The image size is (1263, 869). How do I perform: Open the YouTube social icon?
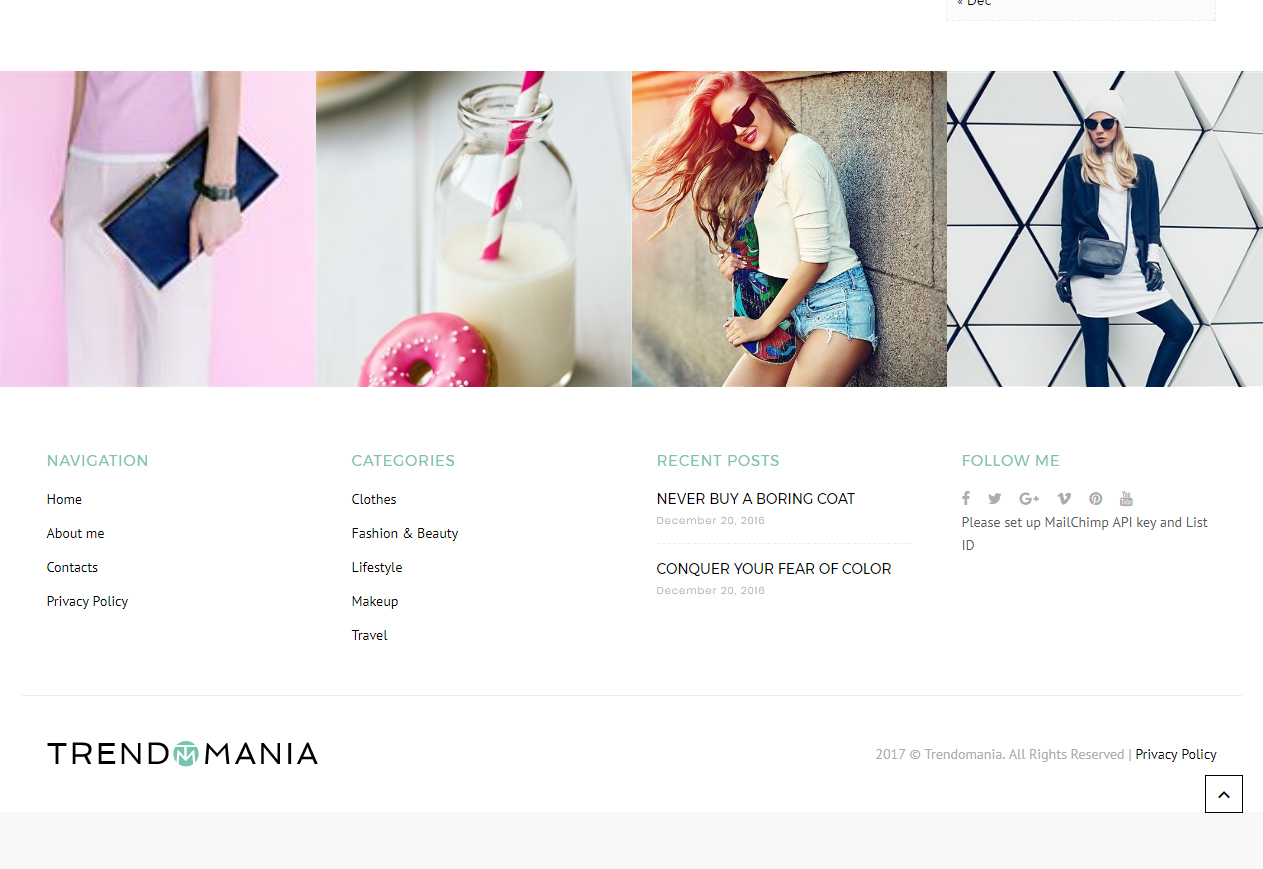pos(1126,498)
